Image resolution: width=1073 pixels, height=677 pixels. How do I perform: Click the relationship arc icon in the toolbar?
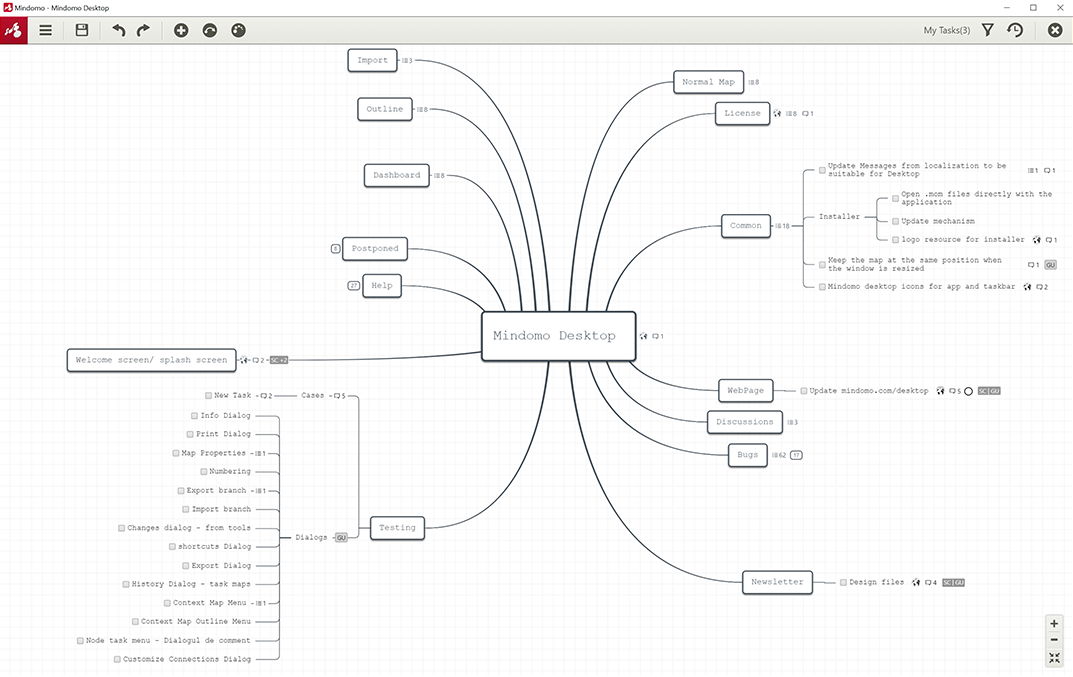210,30
